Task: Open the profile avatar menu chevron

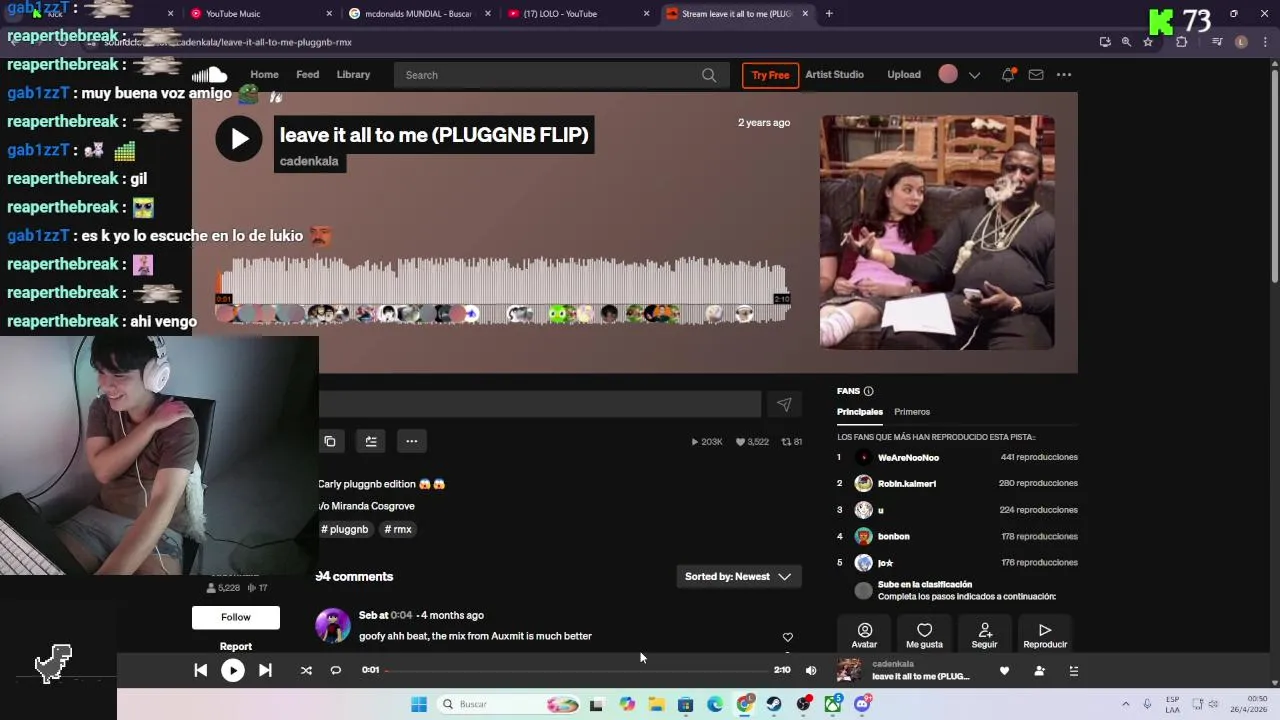Action: pyautogui.click(x=974, y=75)
